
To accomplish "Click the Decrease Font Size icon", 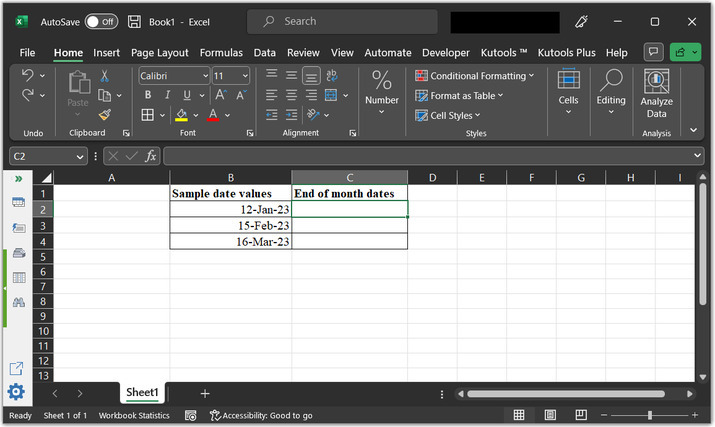I will click(x=241, y=95).
